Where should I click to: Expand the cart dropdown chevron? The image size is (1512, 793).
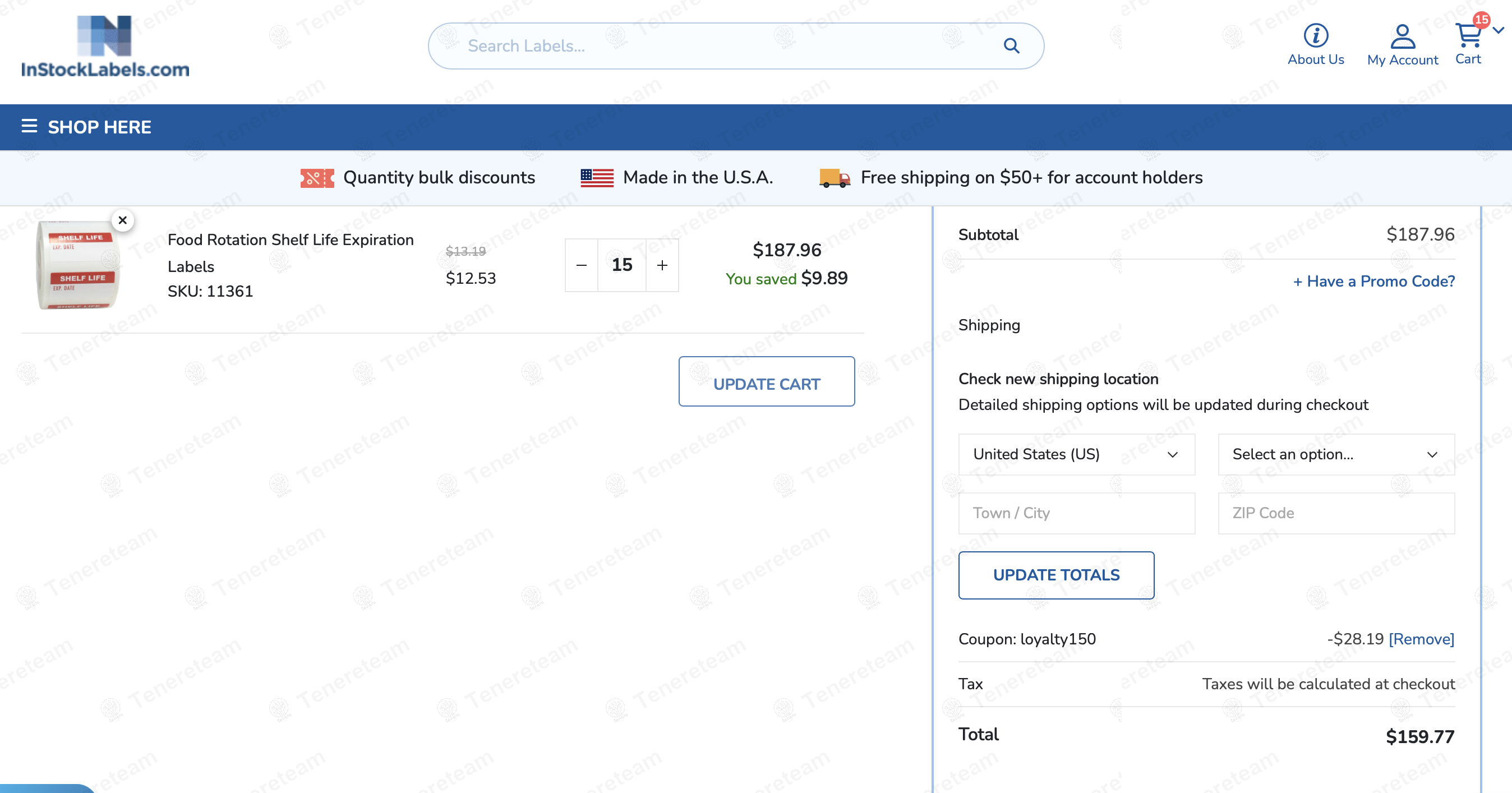(x=1499, y=30)
